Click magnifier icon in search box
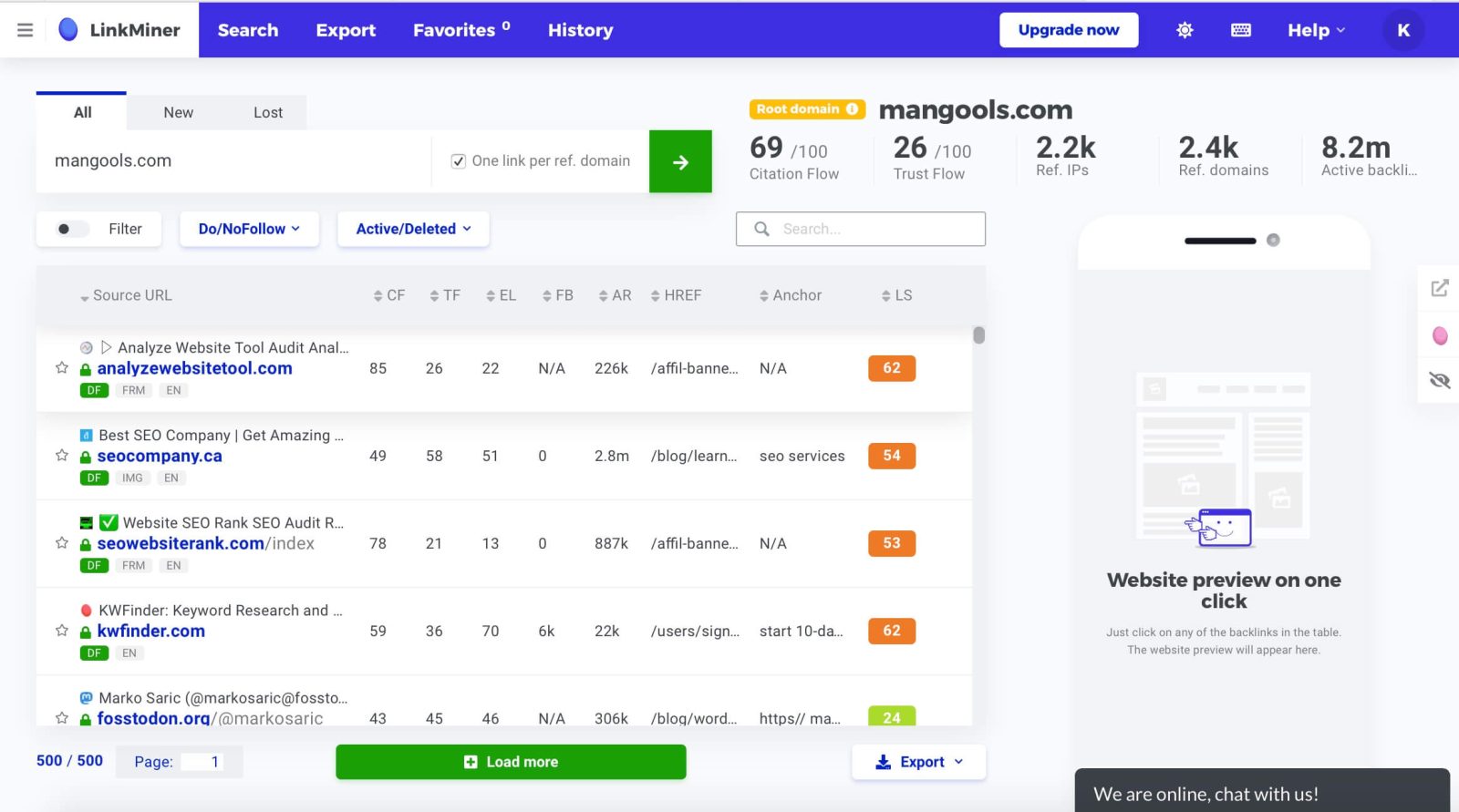The width and height of the screenshot is (1459, 812). 762,229
